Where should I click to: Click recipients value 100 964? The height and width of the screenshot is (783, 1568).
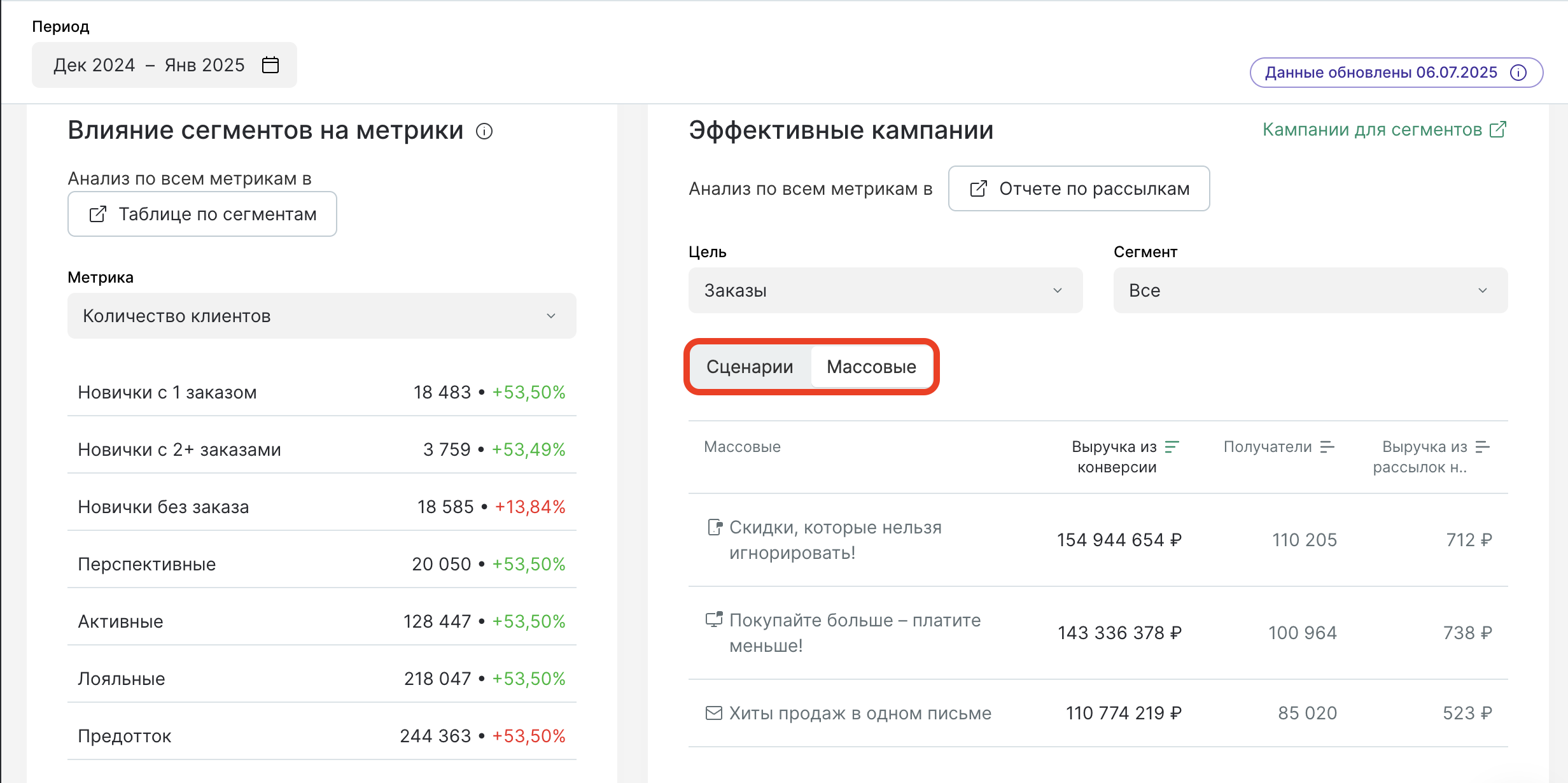pos(1303,633)
